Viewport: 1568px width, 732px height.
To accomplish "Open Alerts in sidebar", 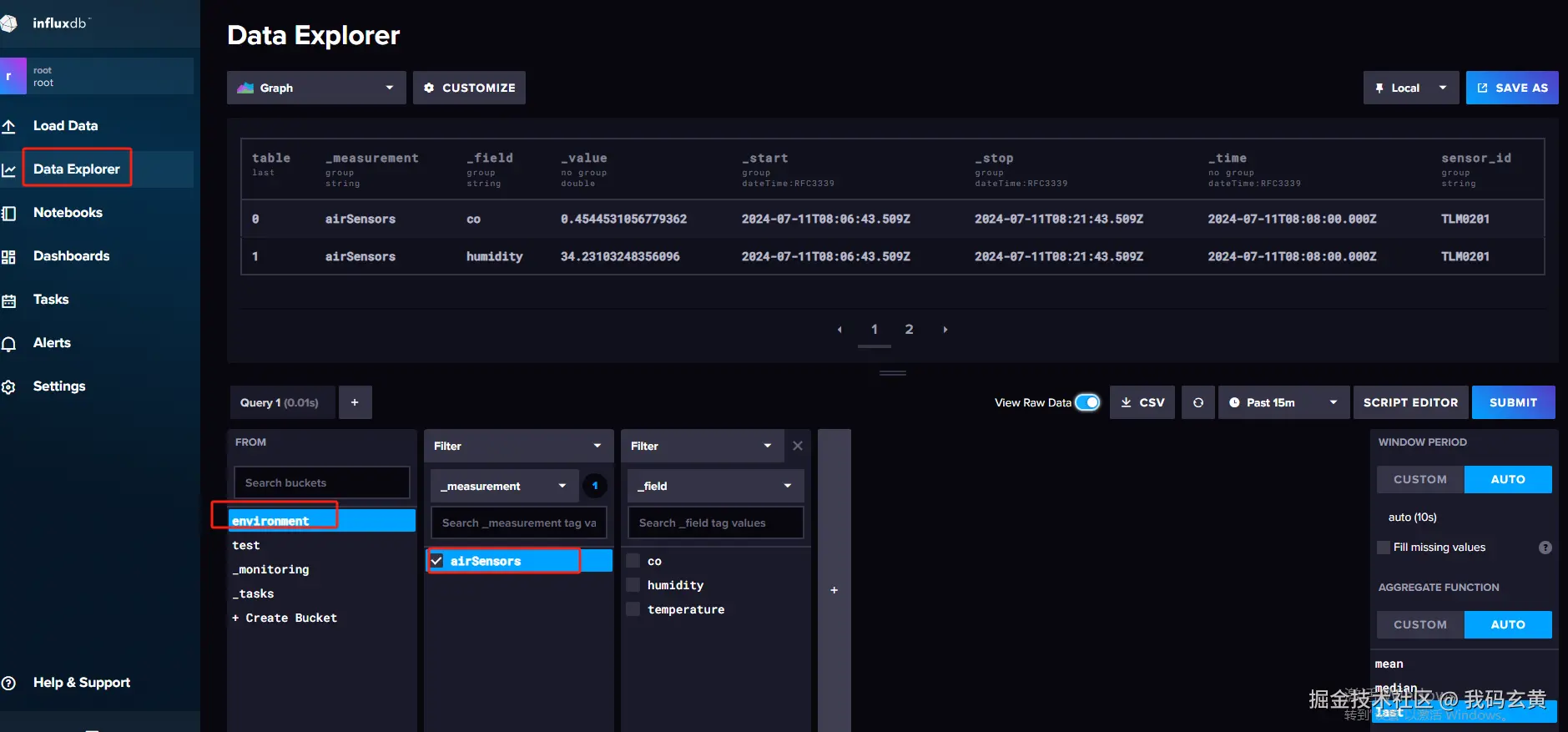I will pos(52,343).
